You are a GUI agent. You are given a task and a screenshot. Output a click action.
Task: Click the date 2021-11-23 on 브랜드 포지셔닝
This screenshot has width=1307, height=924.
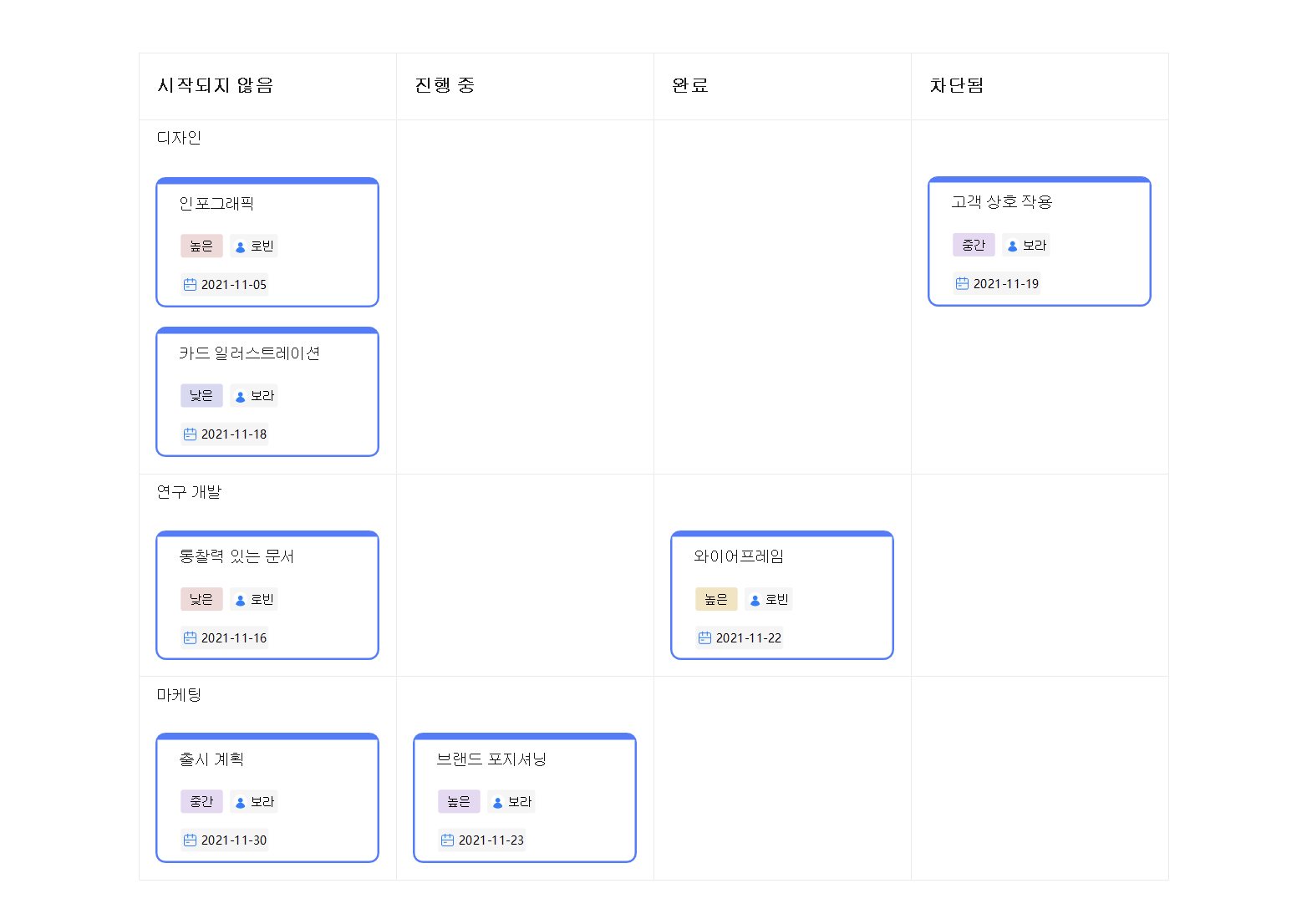click(491, 840)
